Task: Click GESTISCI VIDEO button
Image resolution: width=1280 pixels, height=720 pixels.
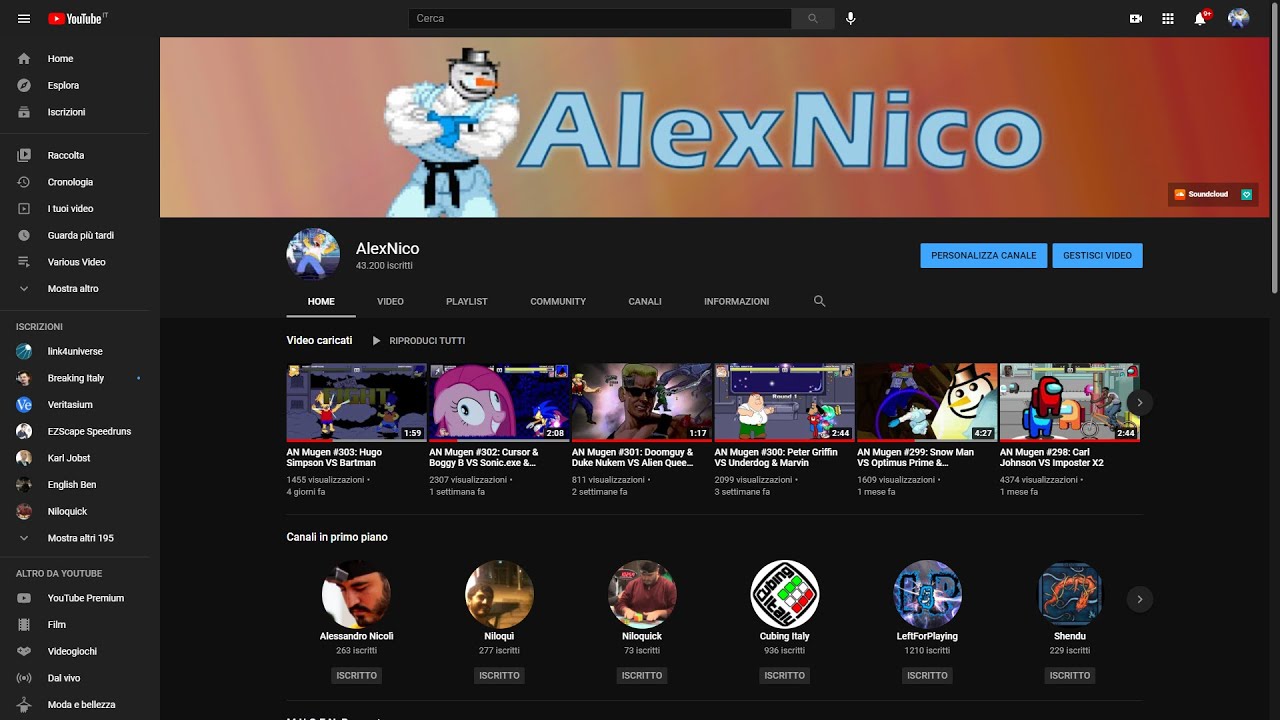Action: (x=1097, y=255)
